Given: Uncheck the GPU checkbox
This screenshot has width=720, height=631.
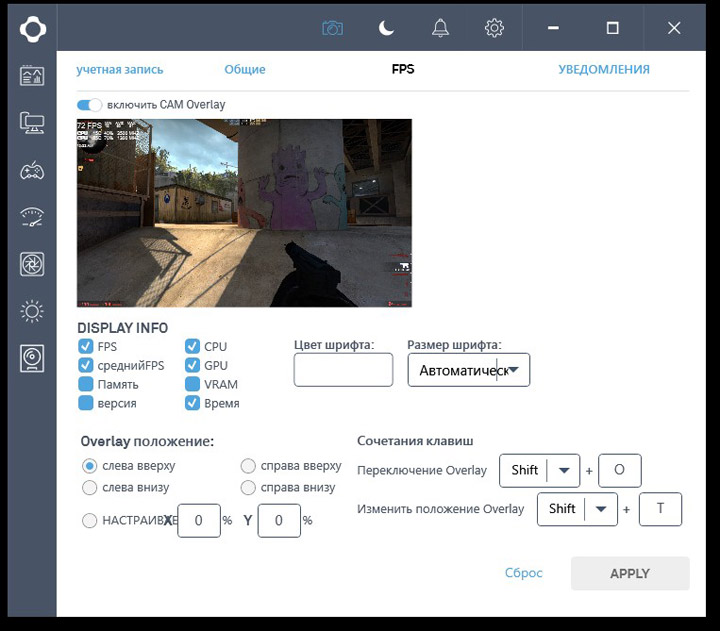Looking at the screenshot, I should (x=192, y=365).
